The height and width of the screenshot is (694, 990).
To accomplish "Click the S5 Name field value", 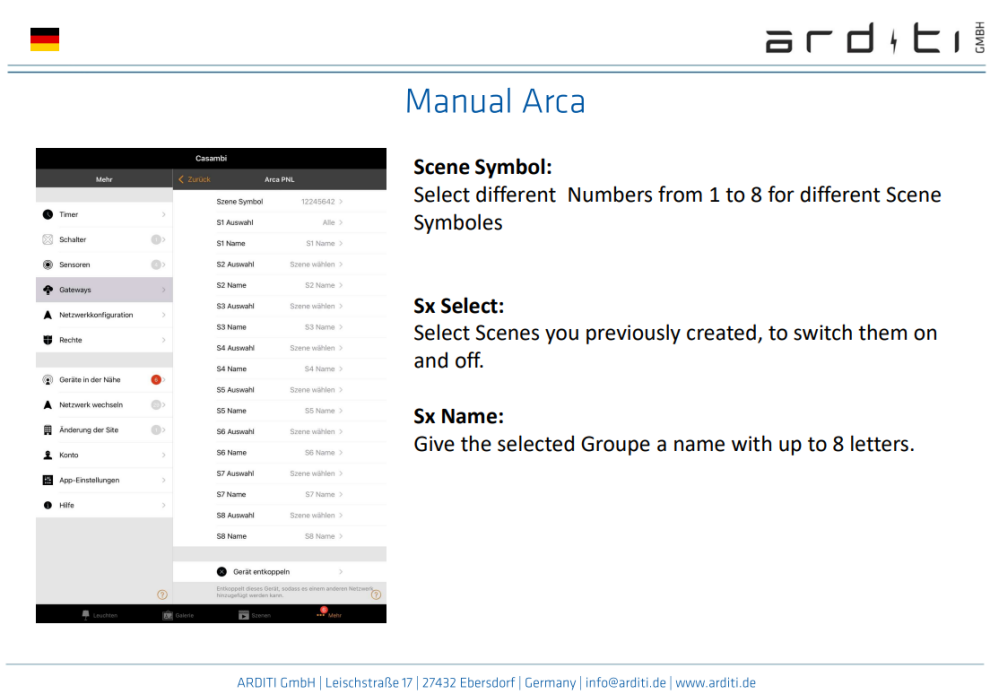I will (x=319, y=411).
